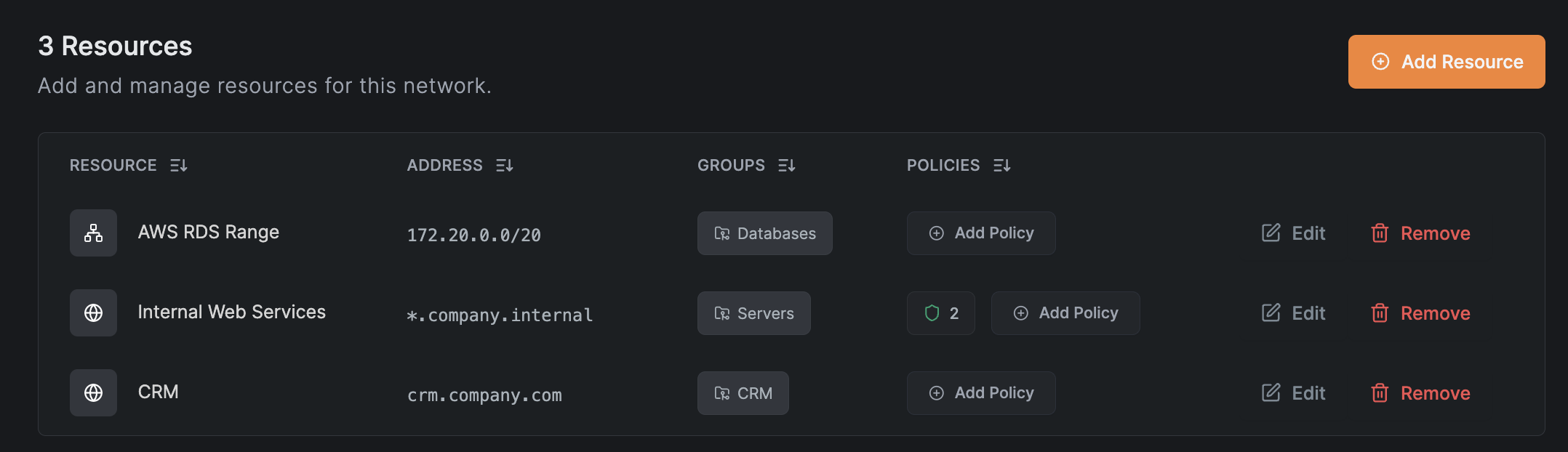The image size is (1568, 452).
Task: Click the AWS RDS Range network icon
Action: tap(93, 233)
